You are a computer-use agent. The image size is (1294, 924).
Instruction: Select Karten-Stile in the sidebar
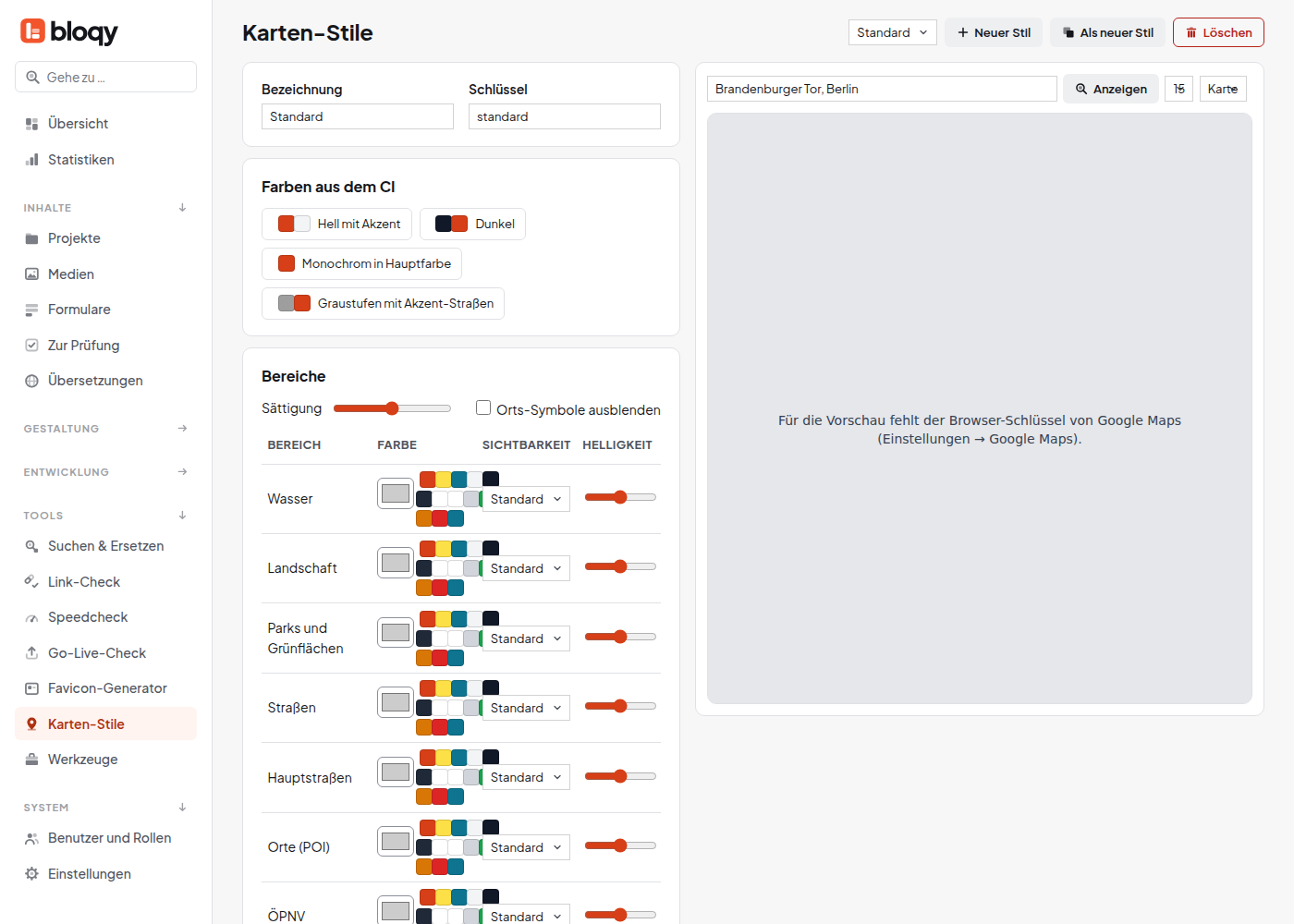[105, 723]
